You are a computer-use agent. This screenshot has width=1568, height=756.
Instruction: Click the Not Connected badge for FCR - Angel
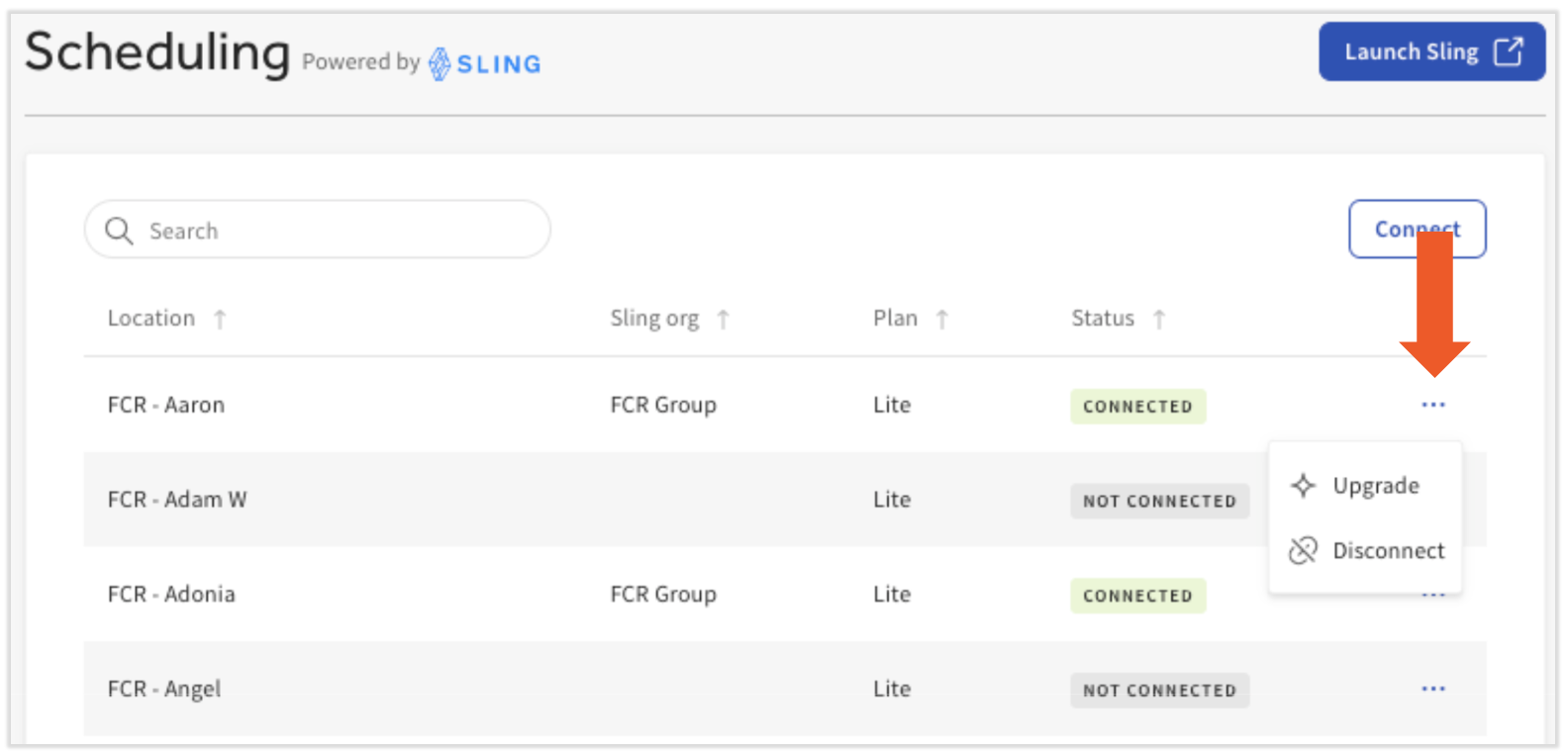tap(1159, 691)
